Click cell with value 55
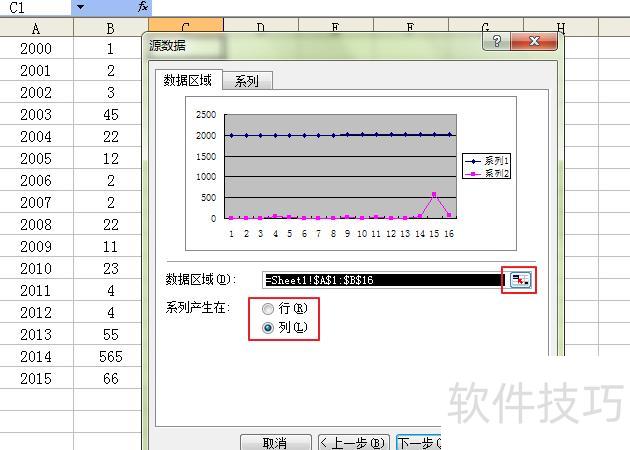This screenshot has width=630, height=450. coord(110,335)
